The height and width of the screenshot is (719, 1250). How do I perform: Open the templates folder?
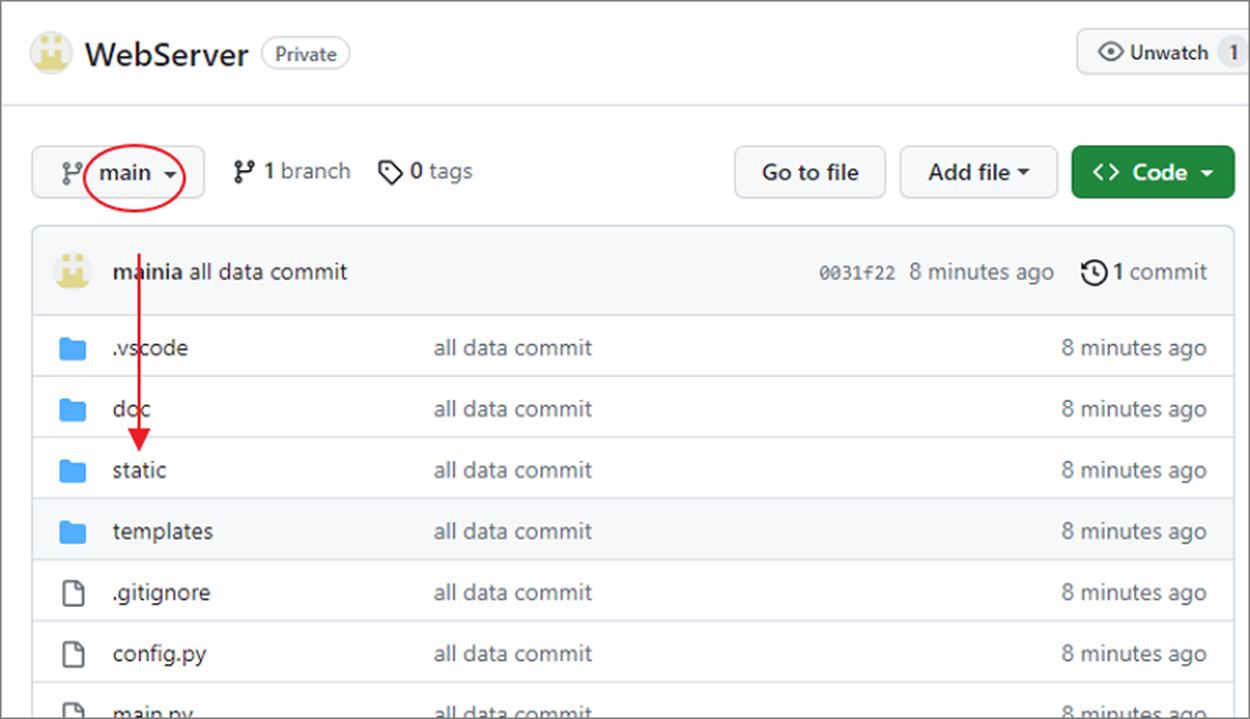[162, 531]
